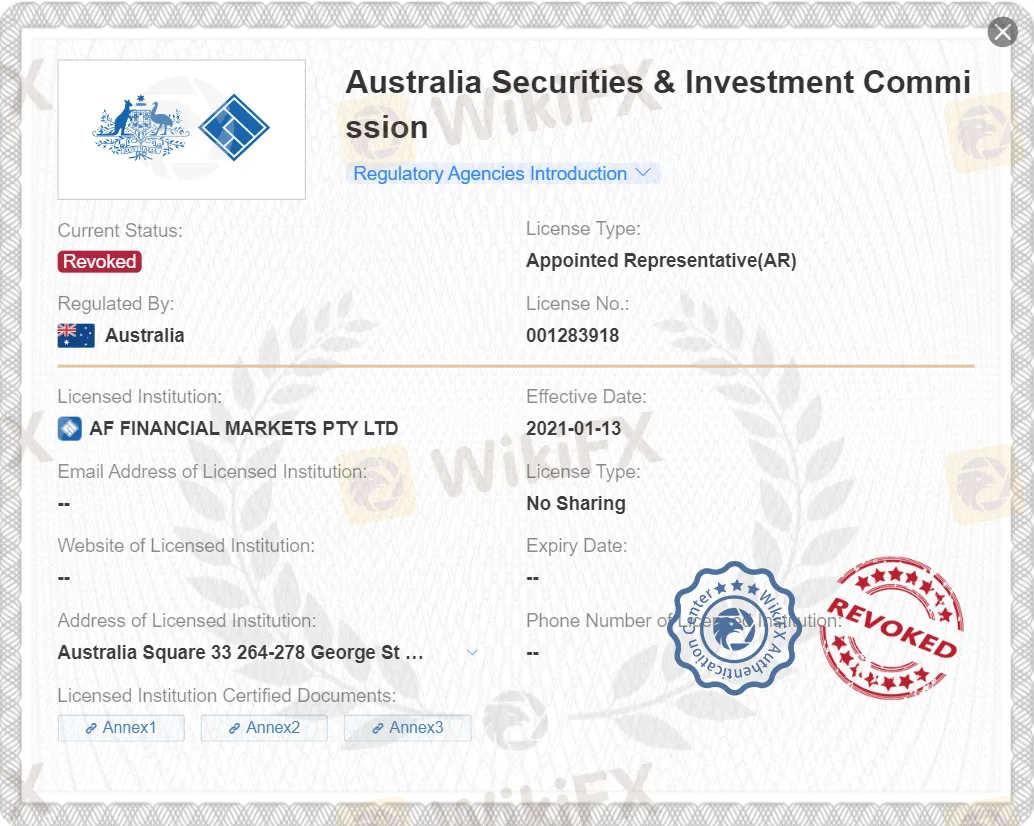
Task: Click the Revoked status badge
Action: click(x=99, y=261)
